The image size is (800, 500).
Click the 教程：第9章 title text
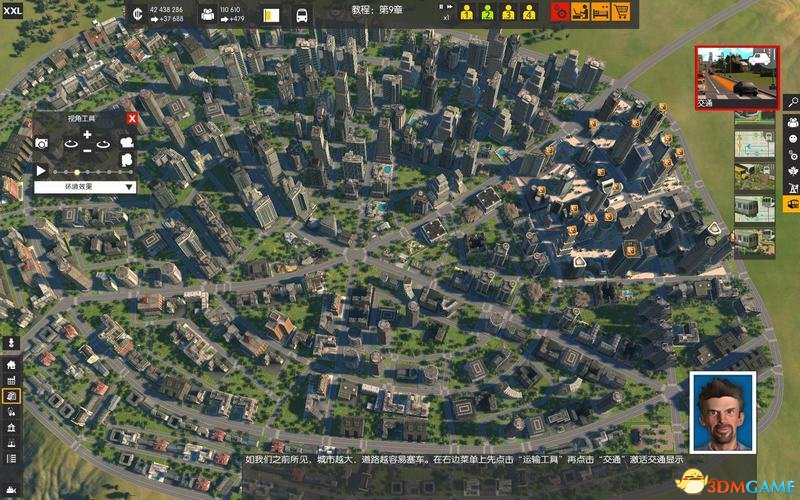pyautogui.click(x=377, y=10)
